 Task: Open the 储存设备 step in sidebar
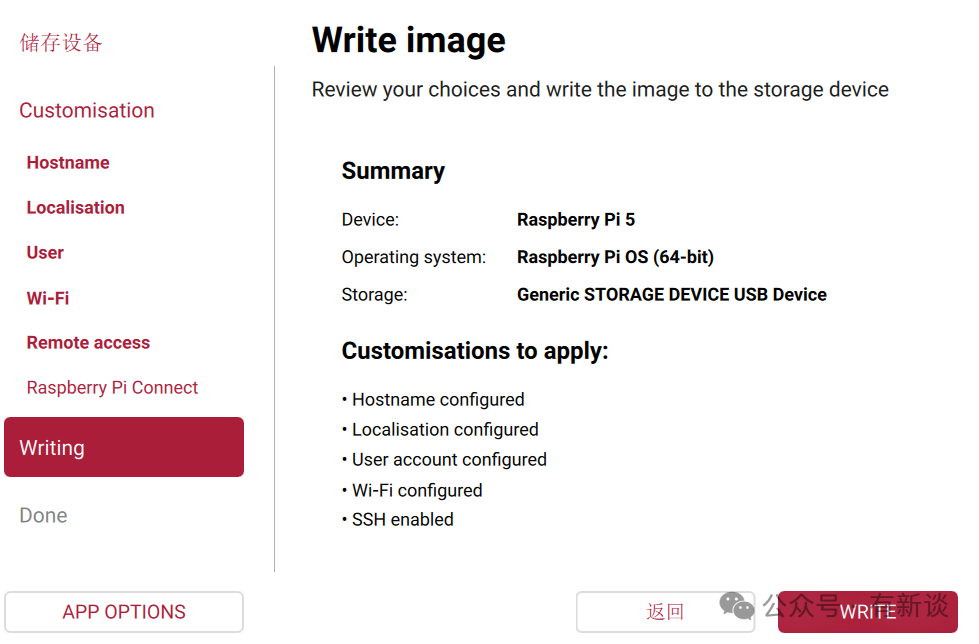(x=61, y=43)
